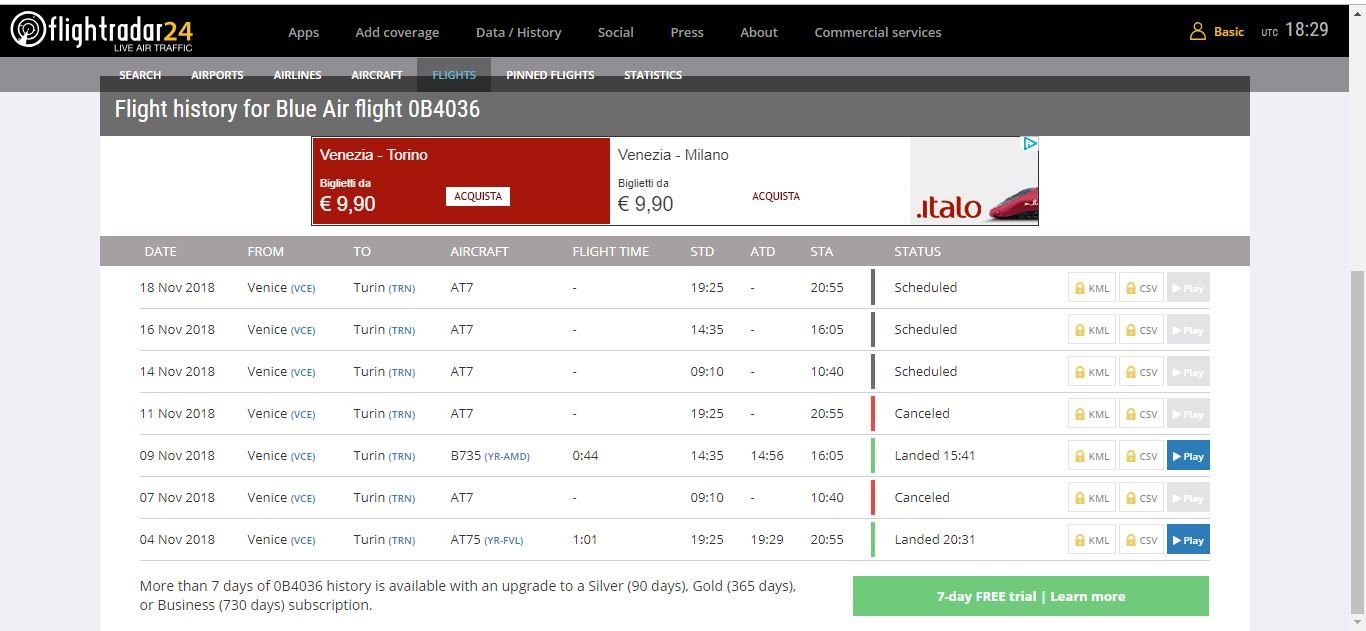Open the Data / History menu
1366x631 pixels.
[518, 32]
